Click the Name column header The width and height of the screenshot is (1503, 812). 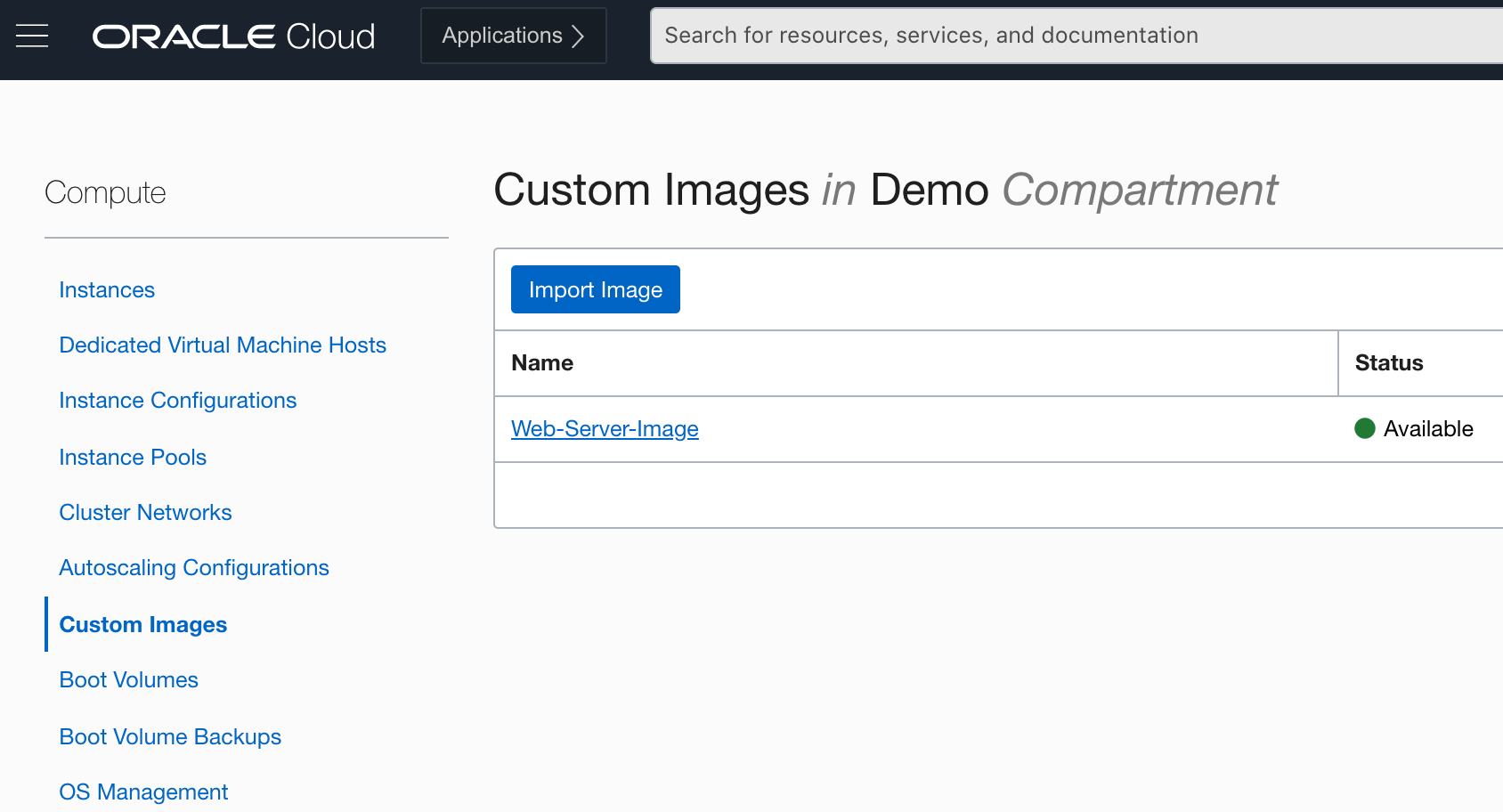(x=542, y=363)
